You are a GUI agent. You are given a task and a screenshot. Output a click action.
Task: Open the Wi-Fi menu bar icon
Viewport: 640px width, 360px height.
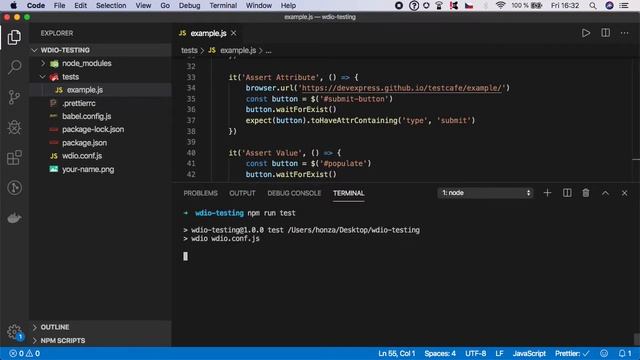(500, 5)
